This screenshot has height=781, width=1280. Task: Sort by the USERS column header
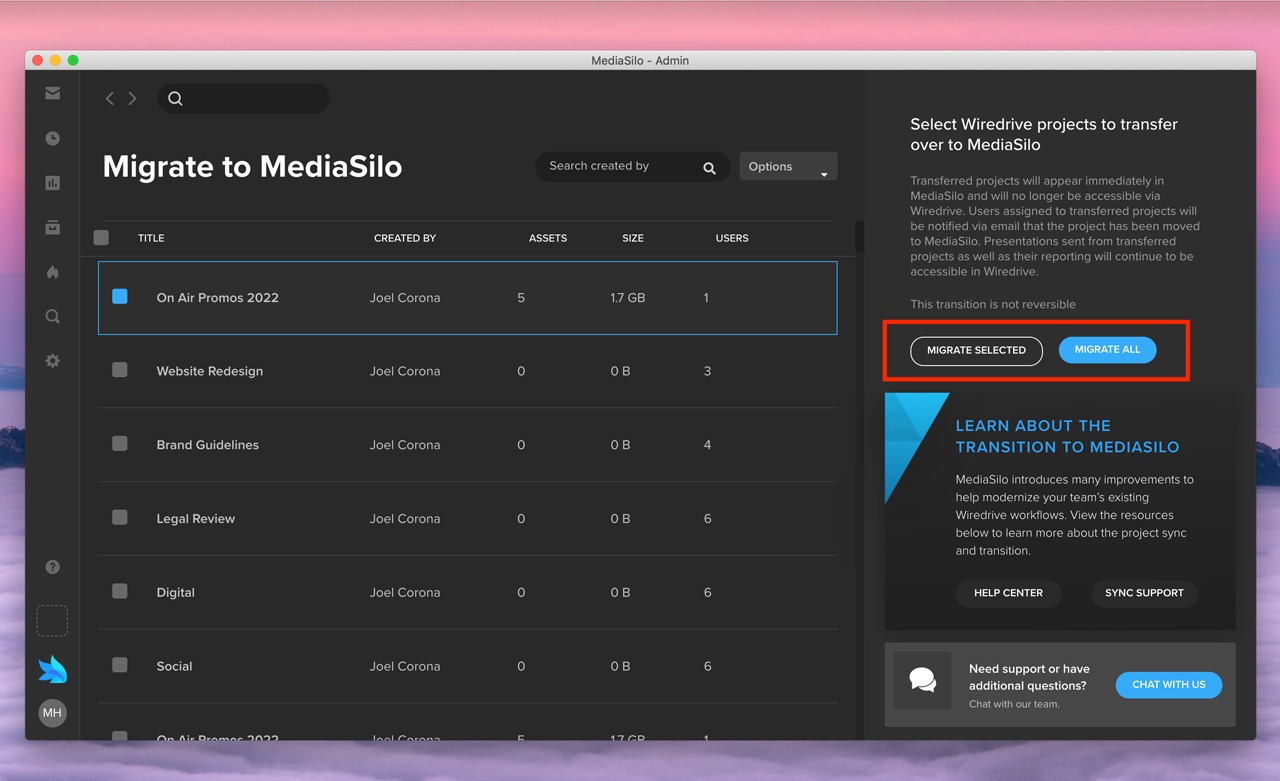click(732, 238)
